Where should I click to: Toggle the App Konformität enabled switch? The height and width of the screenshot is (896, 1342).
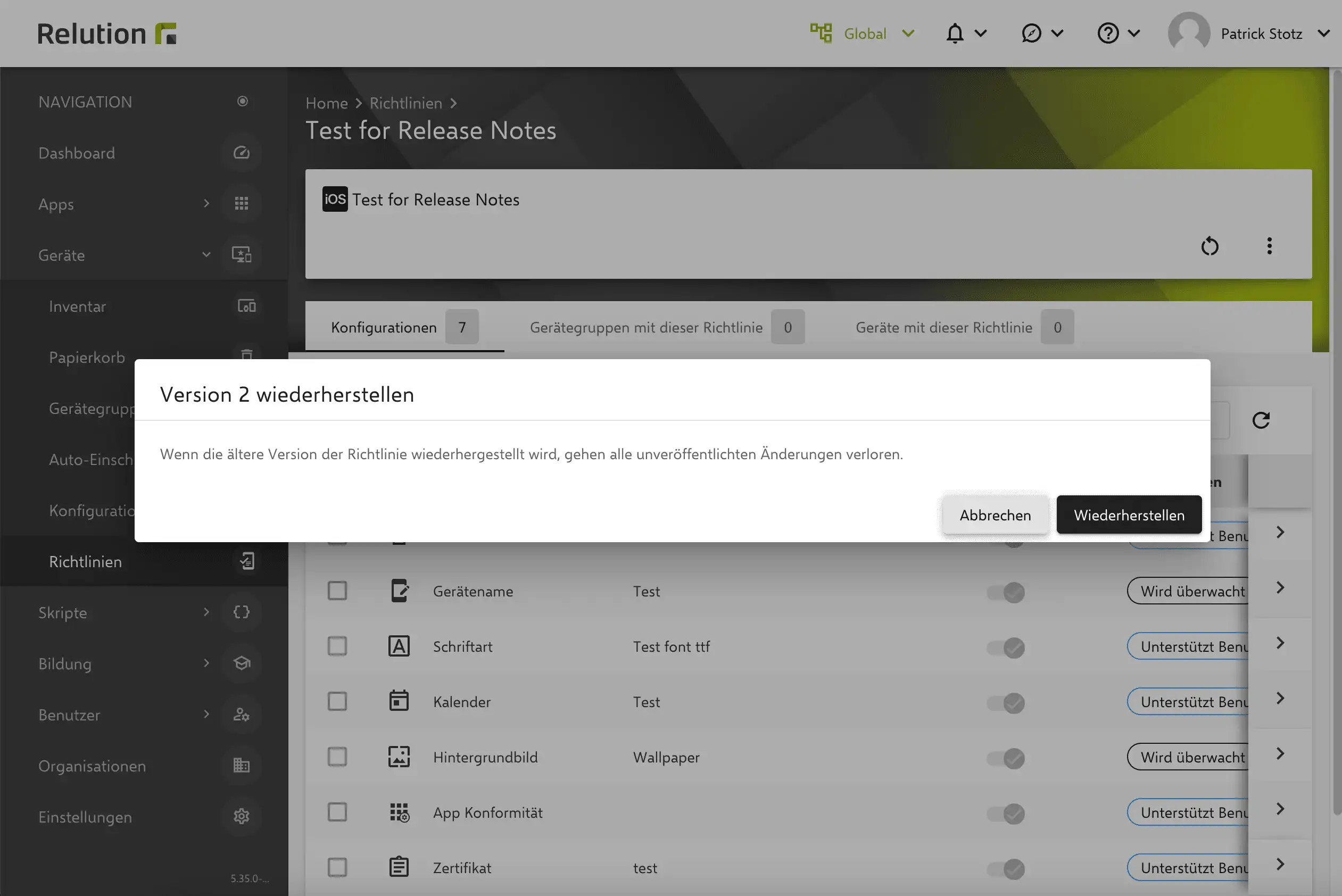click(1006, 813)
